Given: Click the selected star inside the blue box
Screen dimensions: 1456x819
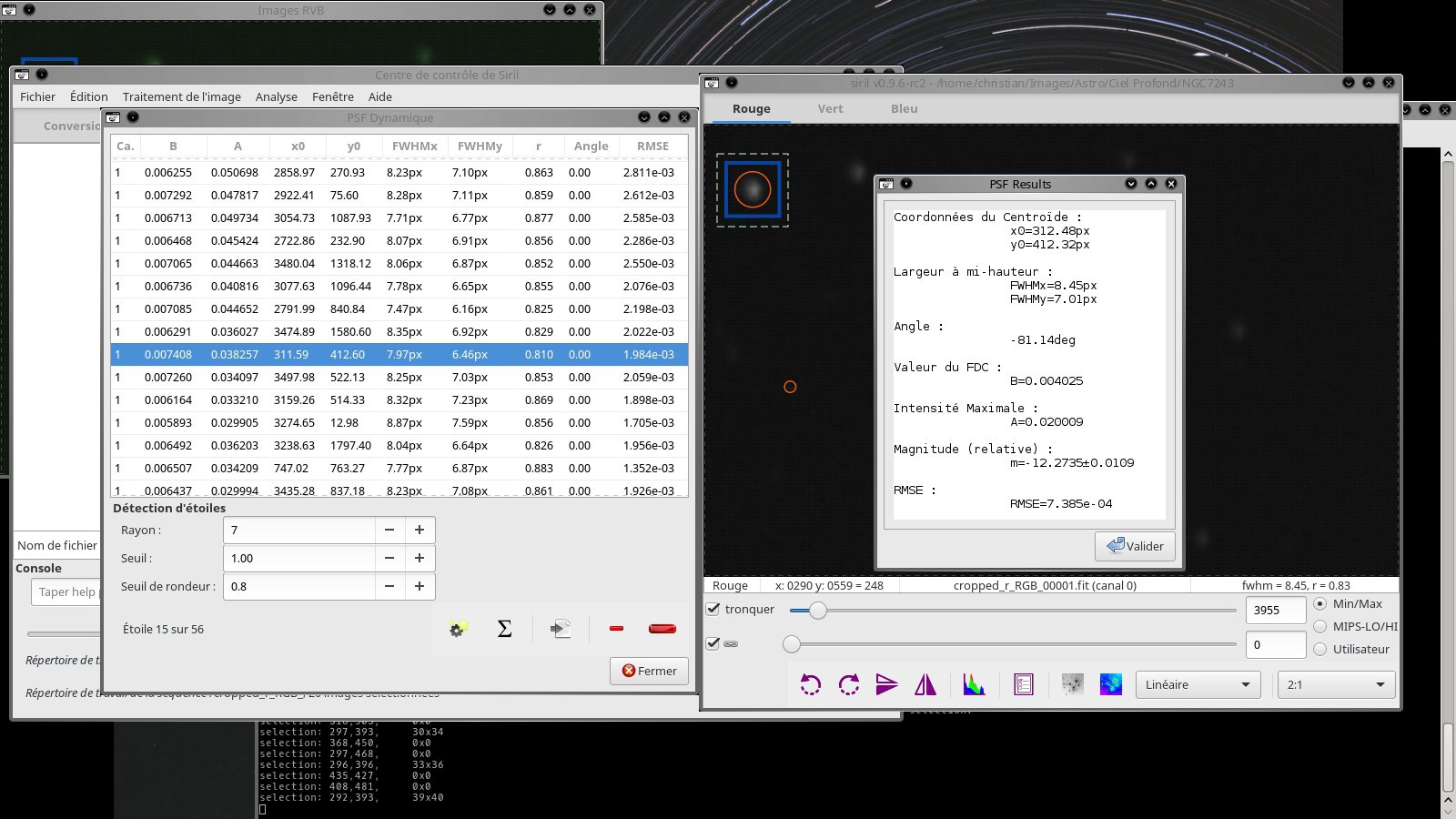Looking at the screenshot, I should pos(753,189).
